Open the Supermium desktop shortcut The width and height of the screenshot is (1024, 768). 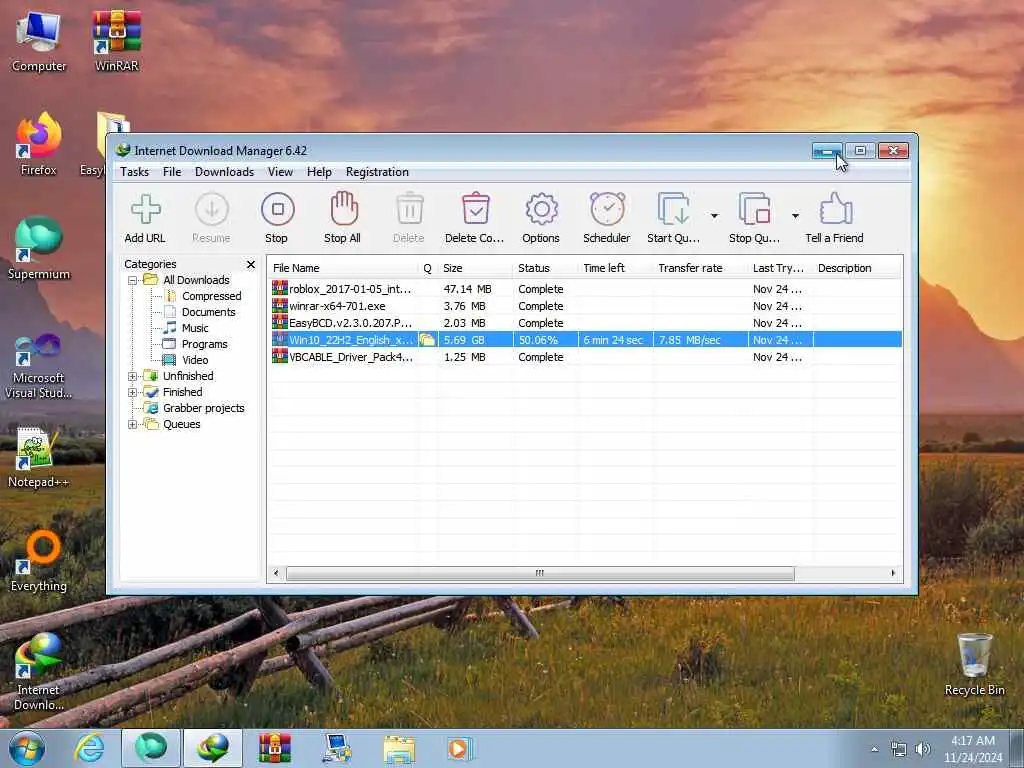[39, 248]
